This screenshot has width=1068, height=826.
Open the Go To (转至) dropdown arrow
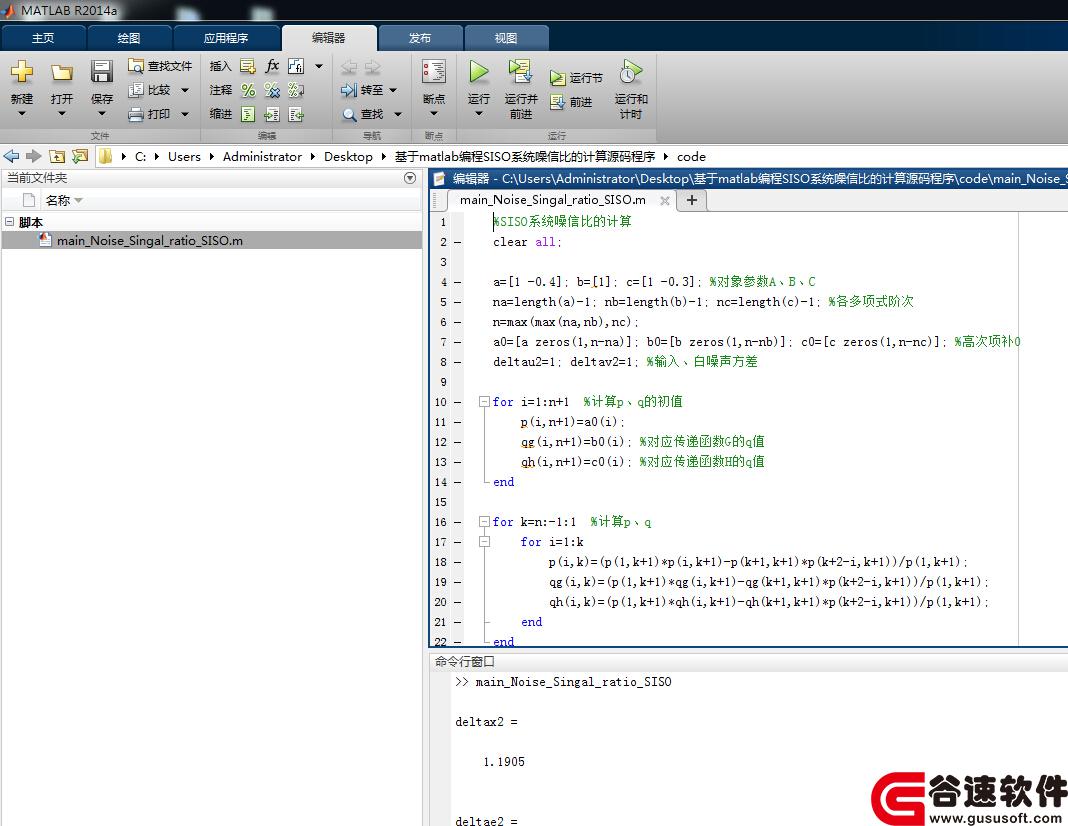pos(393,90)
